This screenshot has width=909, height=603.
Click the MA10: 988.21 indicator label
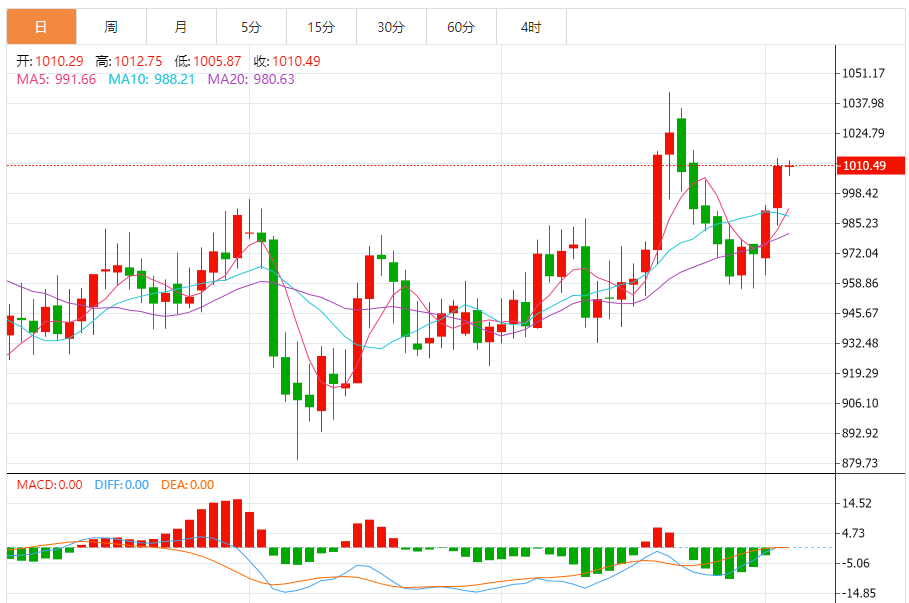coord(151,79)
